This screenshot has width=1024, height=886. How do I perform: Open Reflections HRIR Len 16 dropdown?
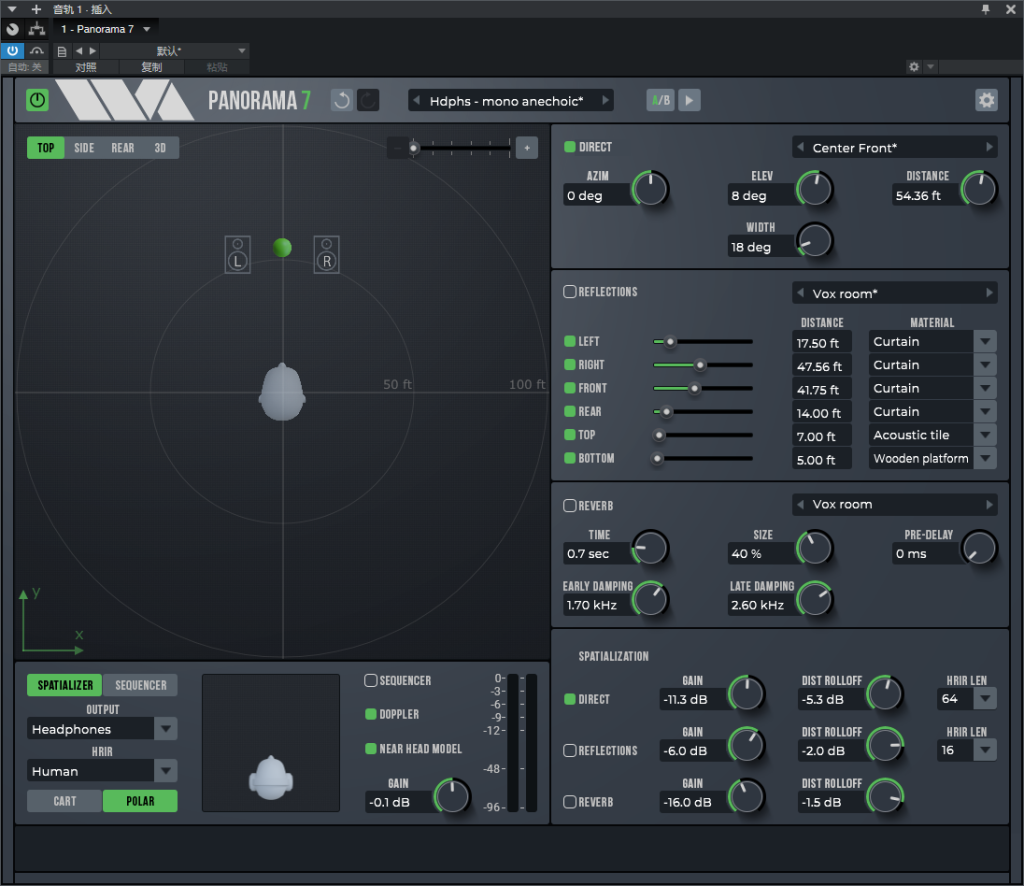pos(967,751)
